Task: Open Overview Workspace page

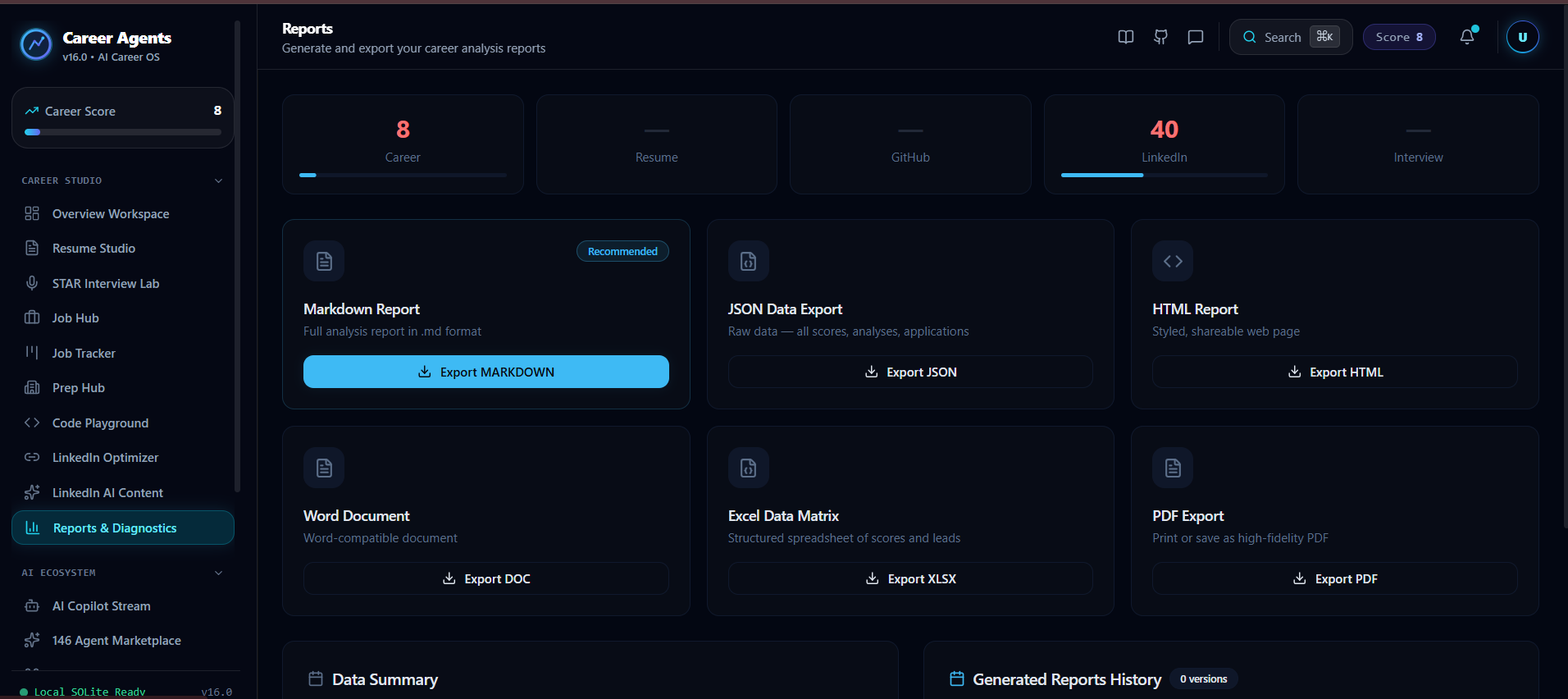Action: click(x=123, y=213)
